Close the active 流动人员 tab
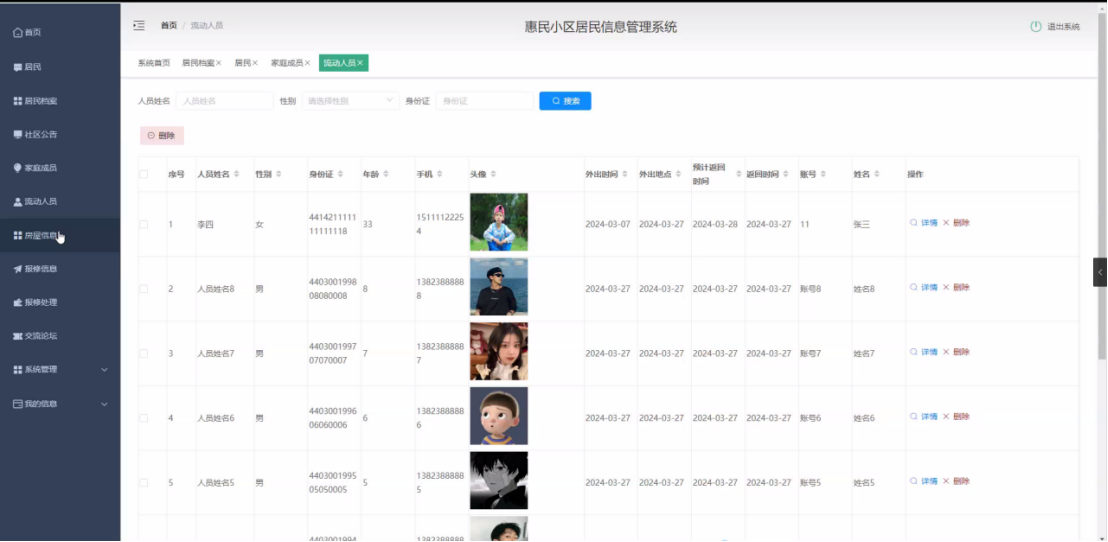The height and width of the screenshot is (542, 1108). 360,63
